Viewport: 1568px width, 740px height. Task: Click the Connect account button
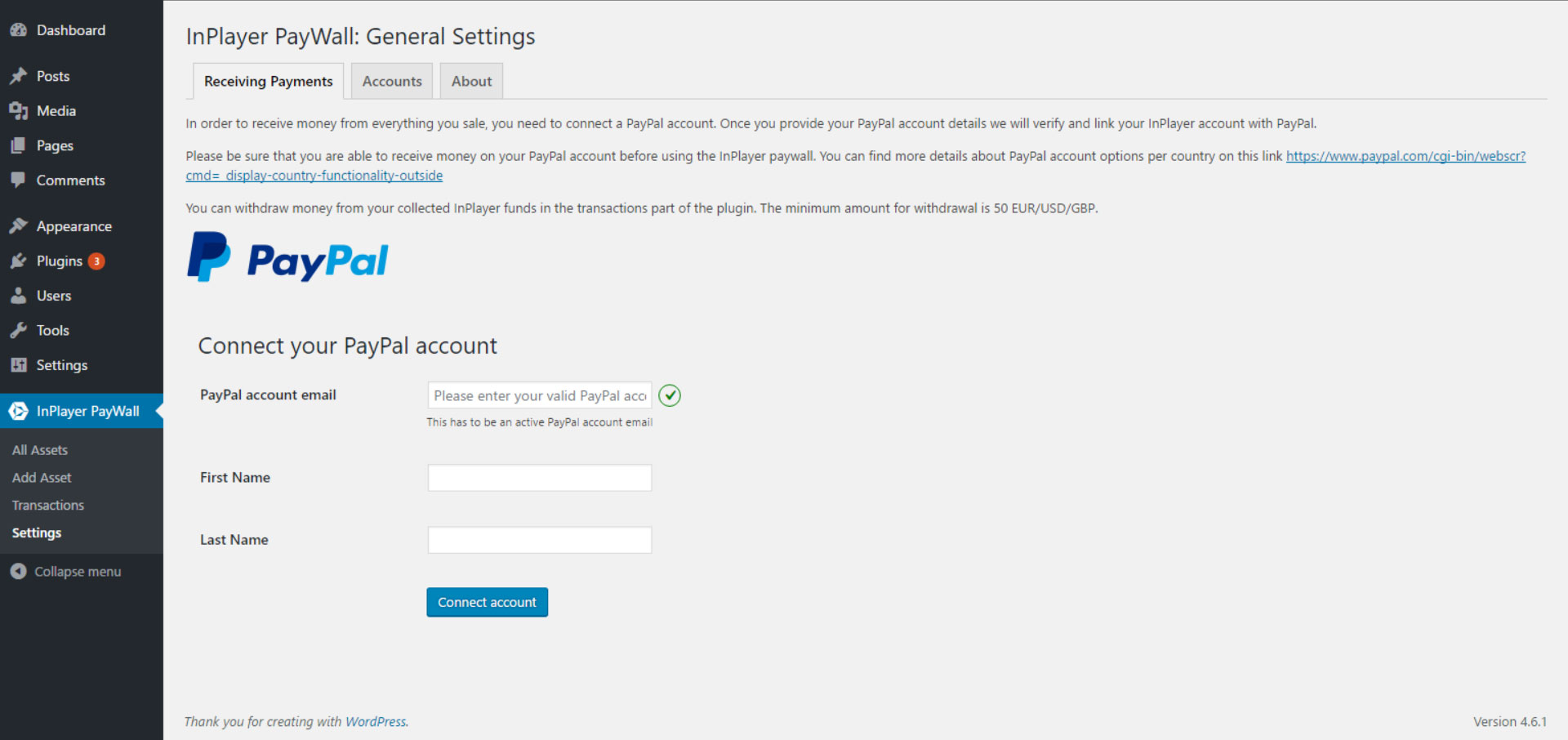pos(487,602)
